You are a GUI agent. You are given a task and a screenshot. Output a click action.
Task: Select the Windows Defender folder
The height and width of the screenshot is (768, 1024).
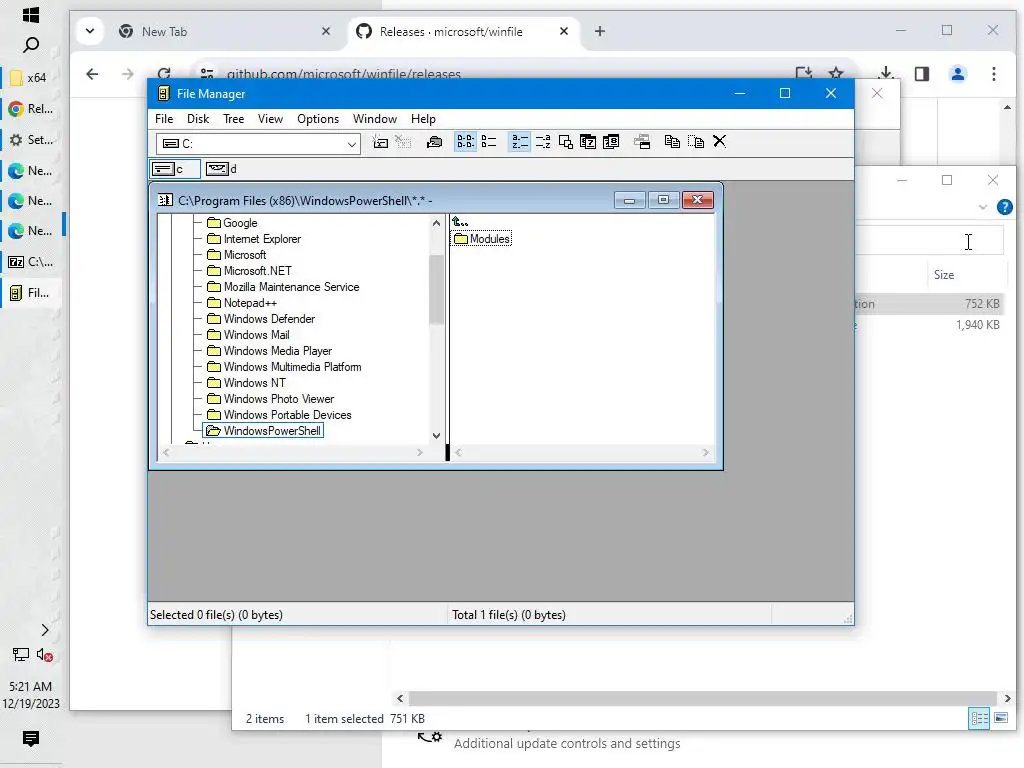pos(261,319)
